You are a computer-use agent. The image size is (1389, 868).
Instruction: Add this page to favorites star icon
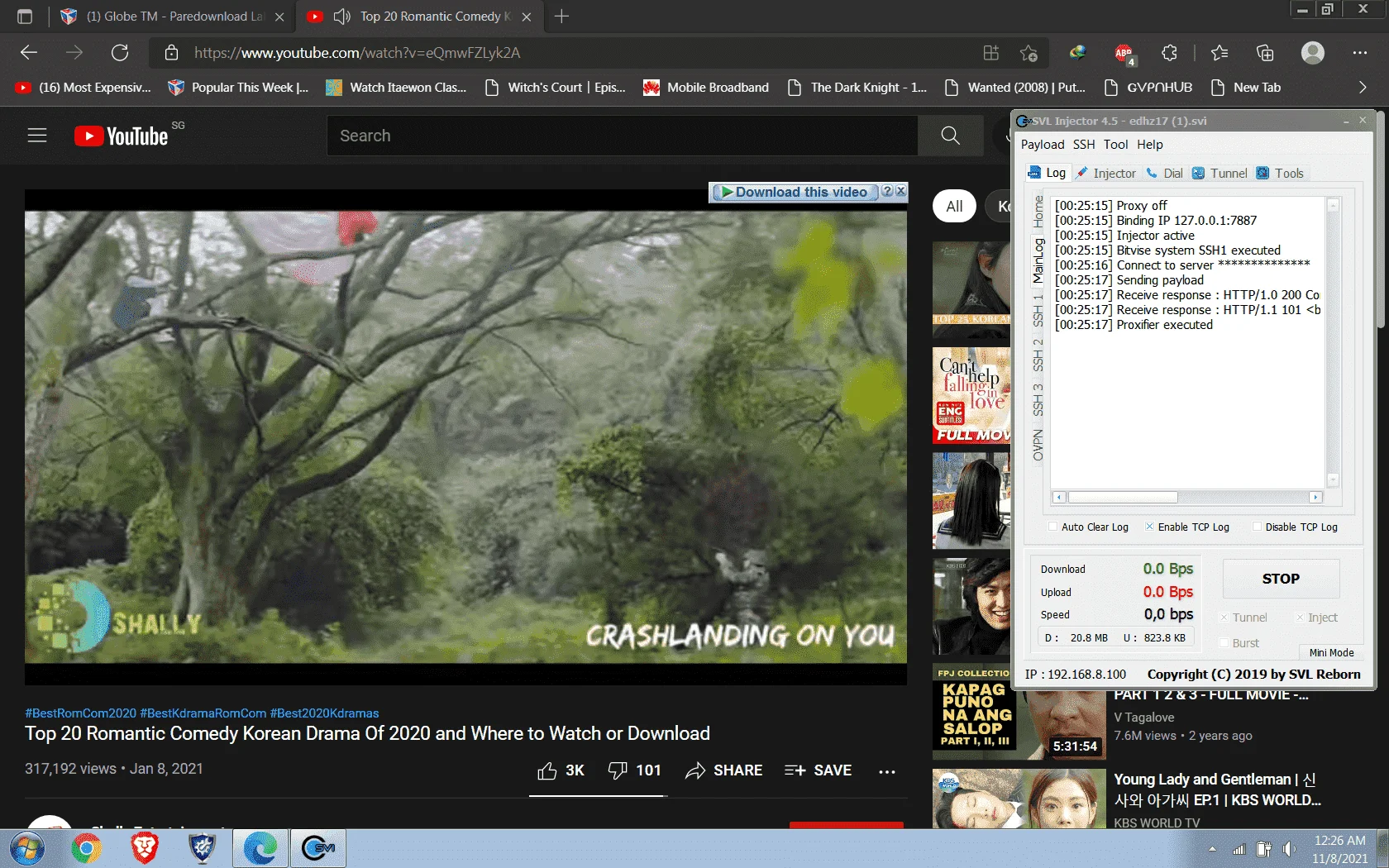coord(1029,53)
